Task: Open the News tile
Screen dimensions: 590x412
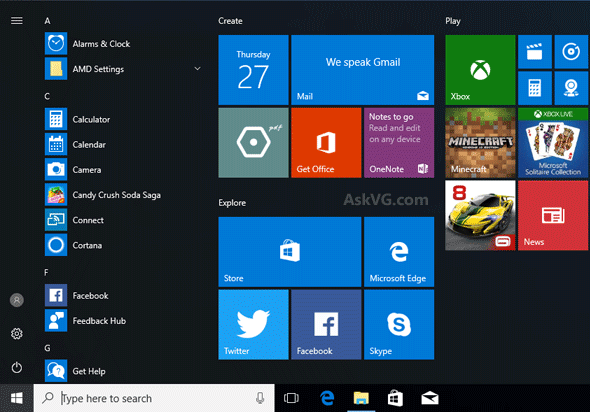Action: coord(553,215)
